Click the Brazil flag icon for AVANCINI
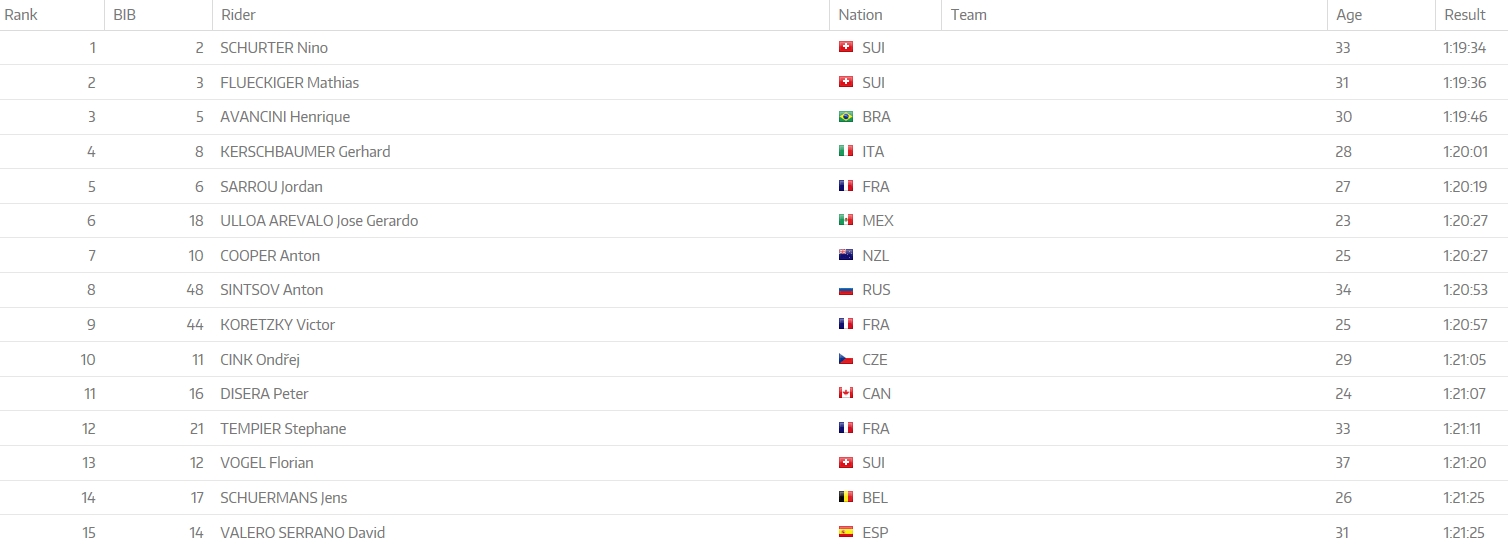 coord(845,117)
